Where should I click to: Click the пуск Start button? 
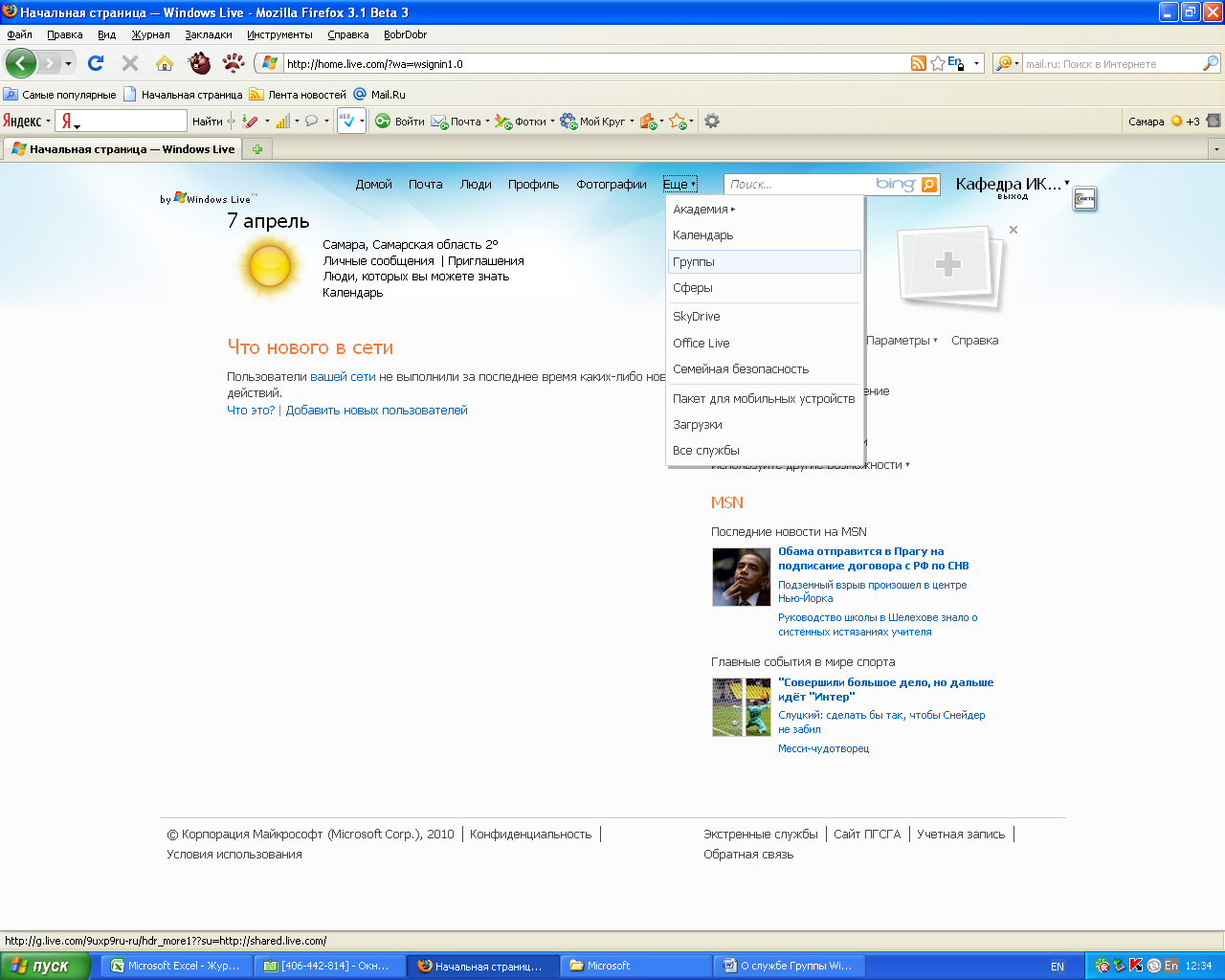point(44,966)
